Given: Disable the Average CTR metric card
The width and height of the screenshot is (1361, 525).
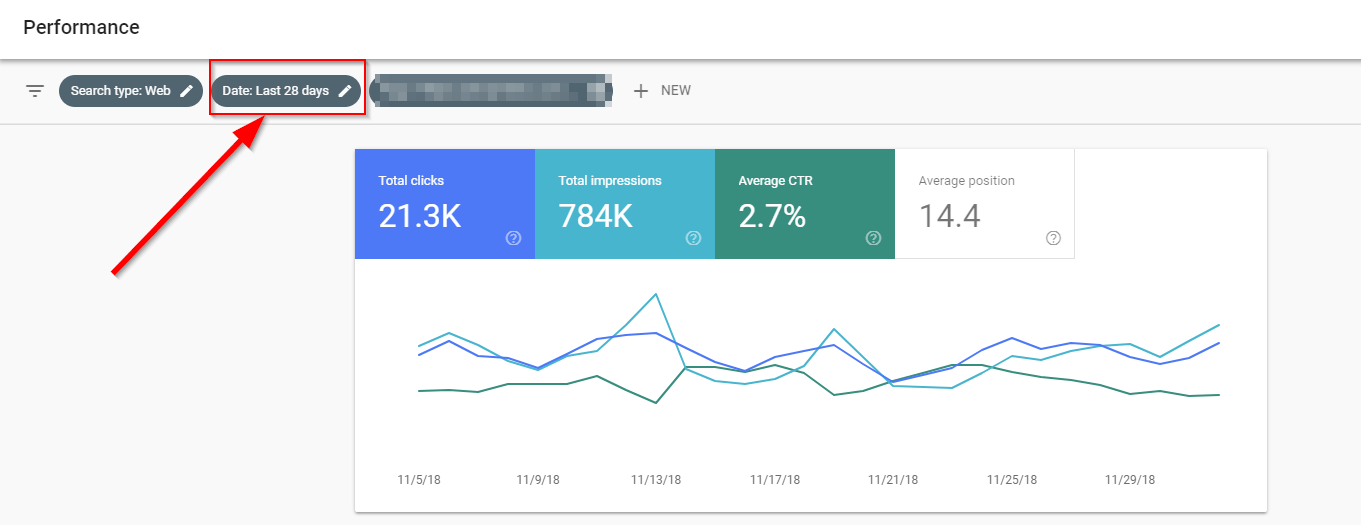Looking at the screenshot, I should point(804,204).
